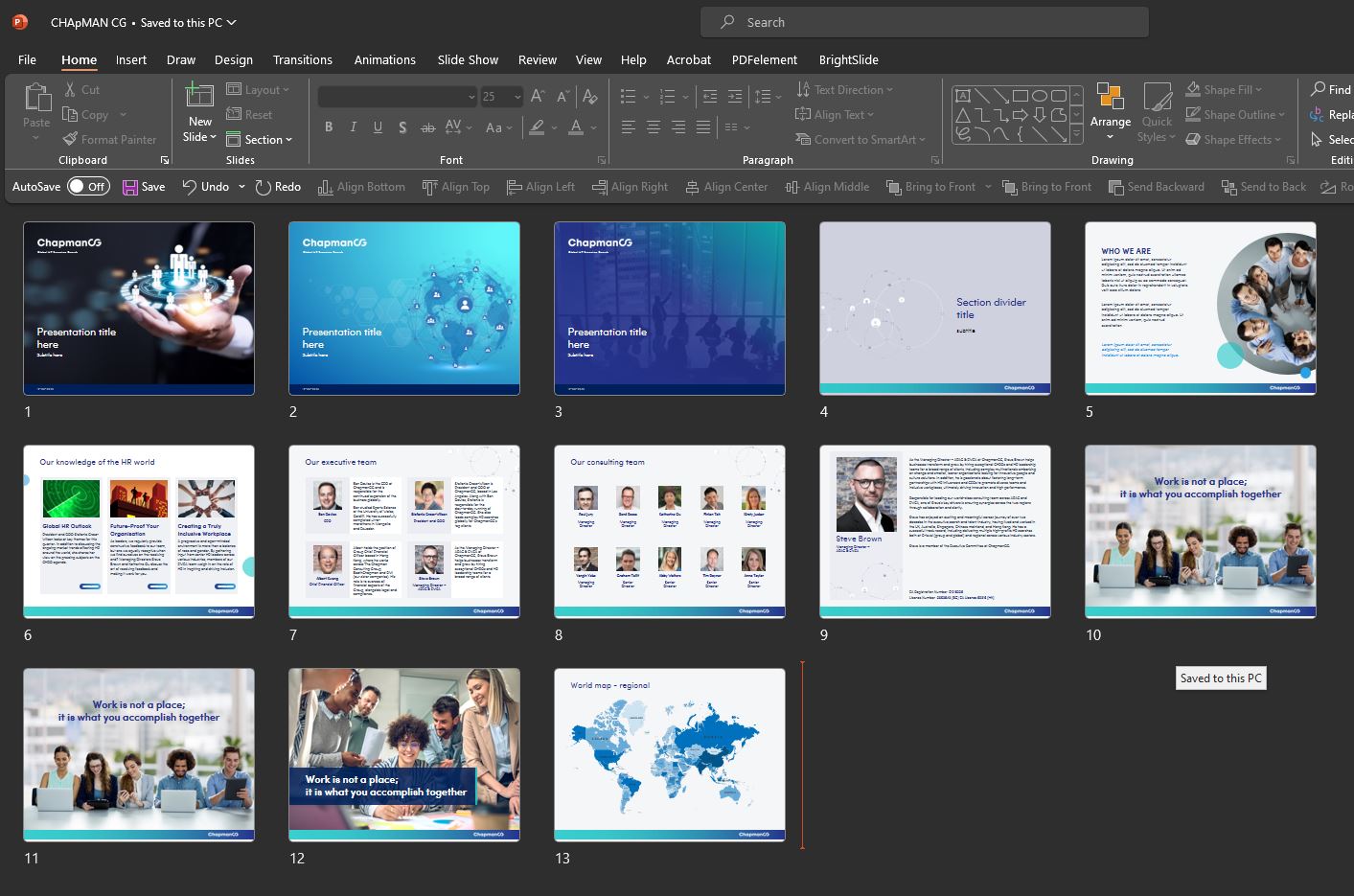
Task: Open font color picker
Action: tap(594, 126)
